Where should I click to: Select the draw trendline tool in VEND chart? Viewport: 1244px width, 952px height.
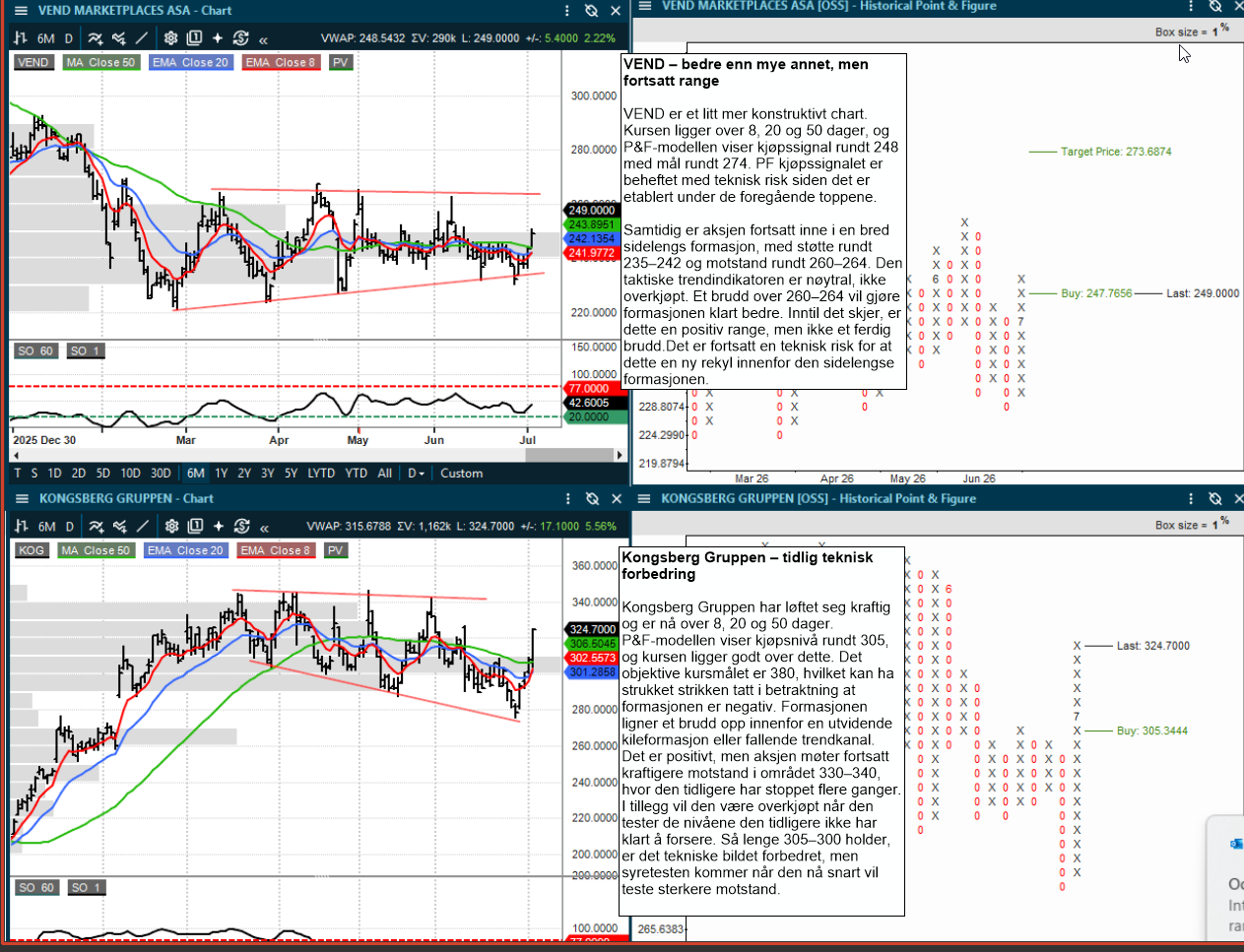(x=143, y=38)
